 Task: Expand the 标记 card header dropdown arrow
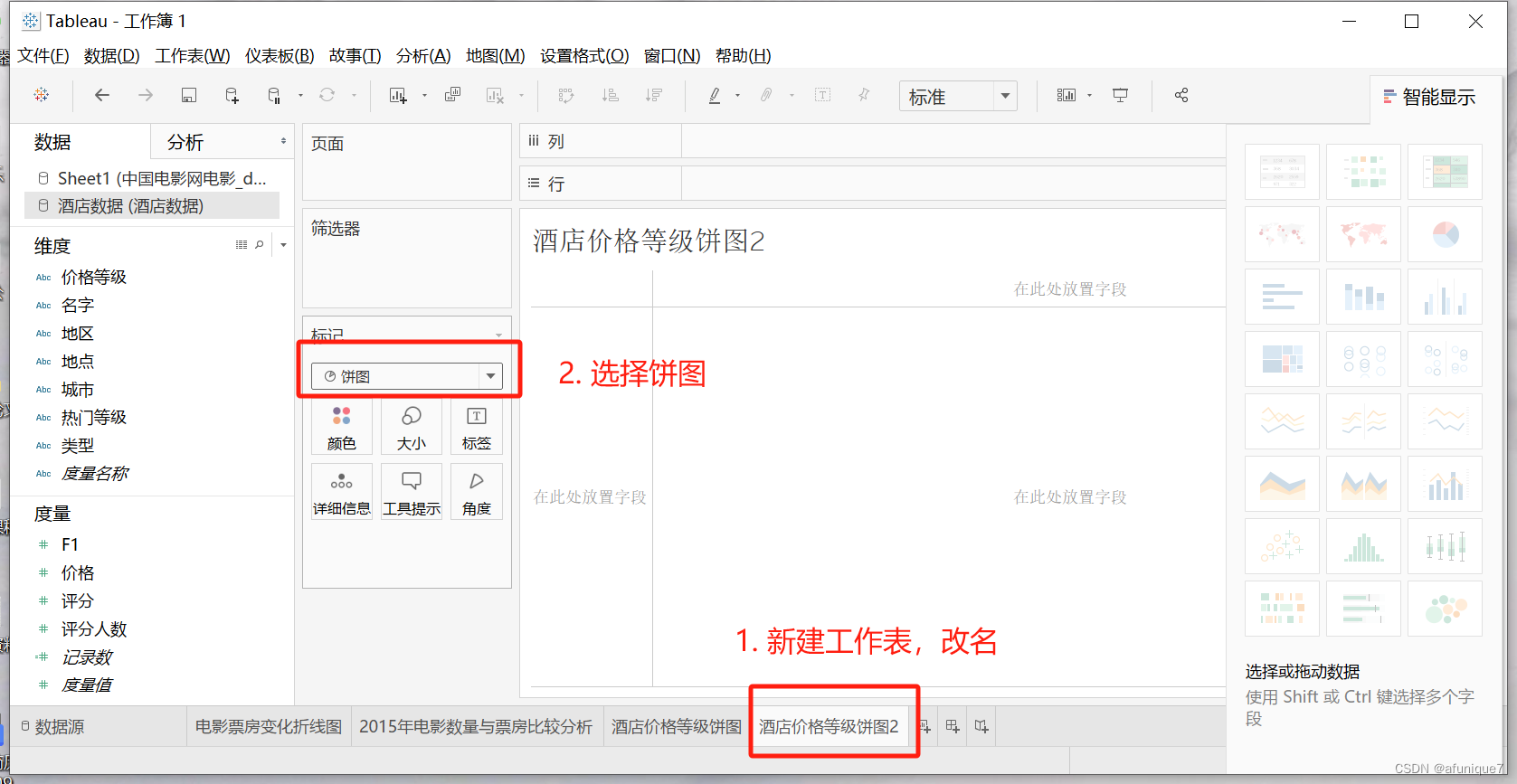coord(498,335)
